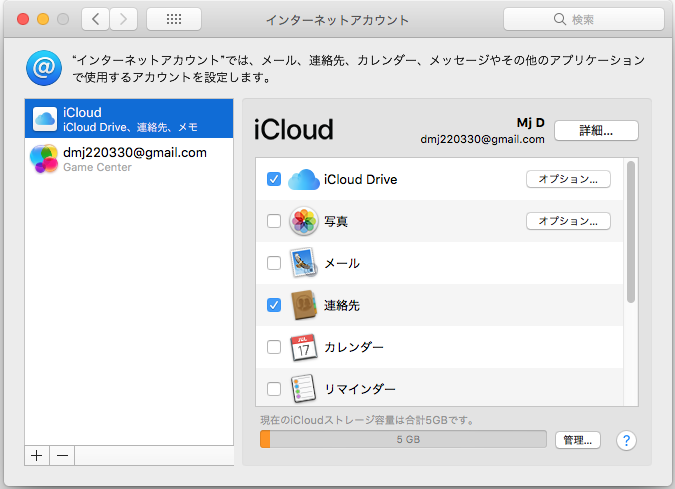Select dmj220330@gmail.com Game Center account

tap(129, 159)
